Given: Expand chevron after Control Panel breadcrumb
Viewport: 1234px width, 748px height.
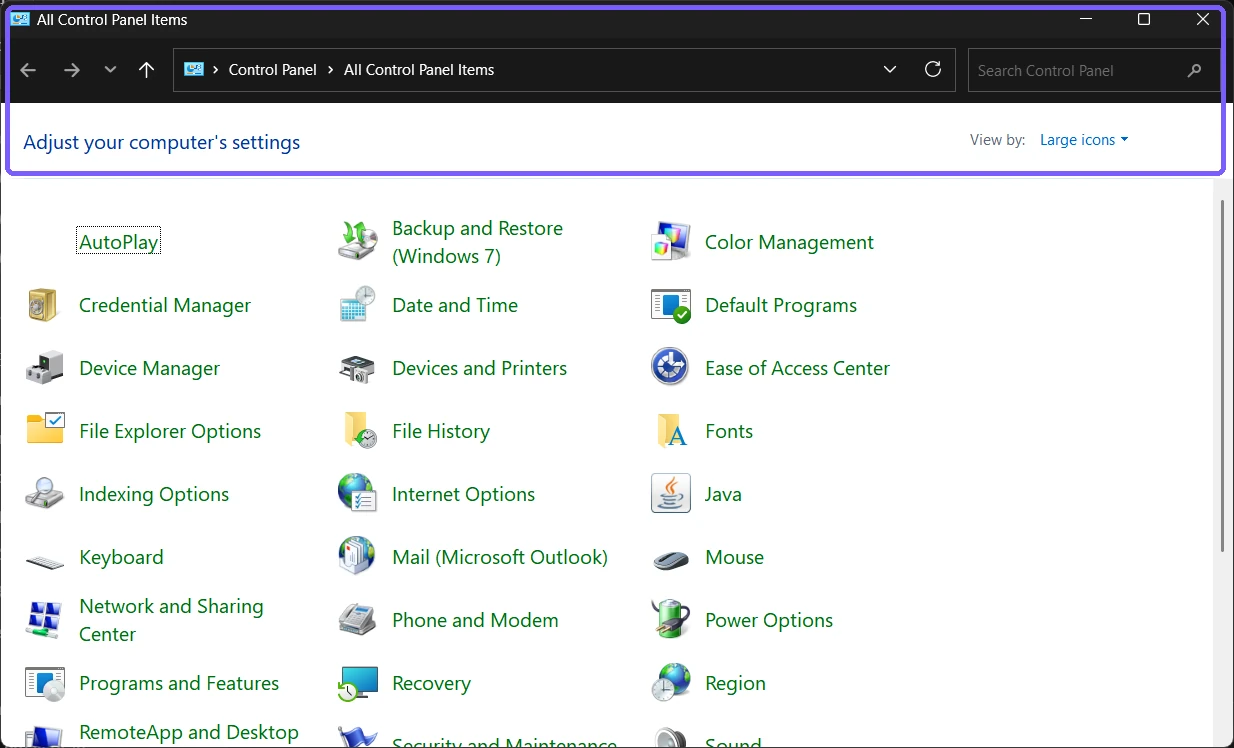Looking at the screenshot, I should pyautogui.click(x=331, y=70).
